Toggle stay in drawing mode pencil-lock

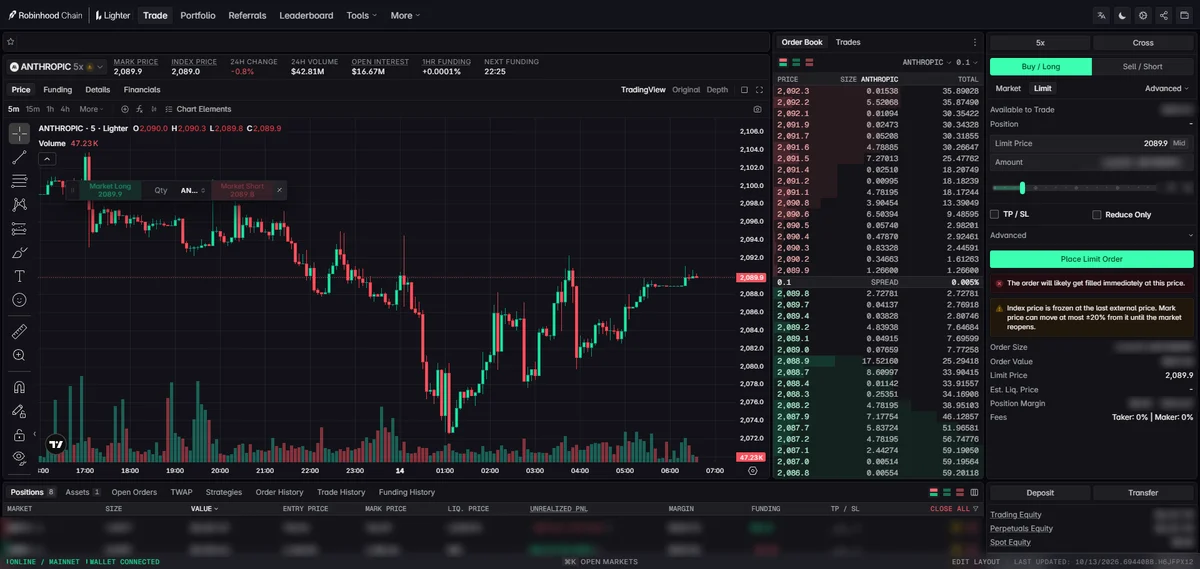[19, 411]
